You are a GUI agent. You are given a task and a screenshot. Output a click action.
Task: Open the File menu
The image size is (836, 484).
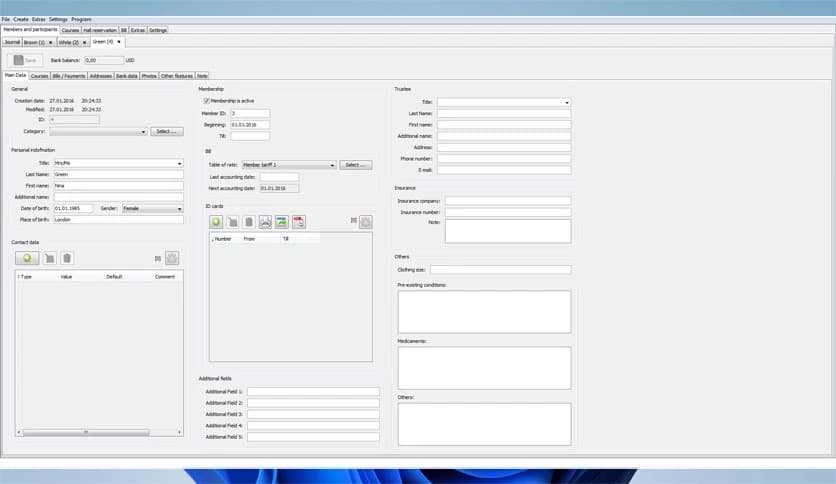pos(6,19)
